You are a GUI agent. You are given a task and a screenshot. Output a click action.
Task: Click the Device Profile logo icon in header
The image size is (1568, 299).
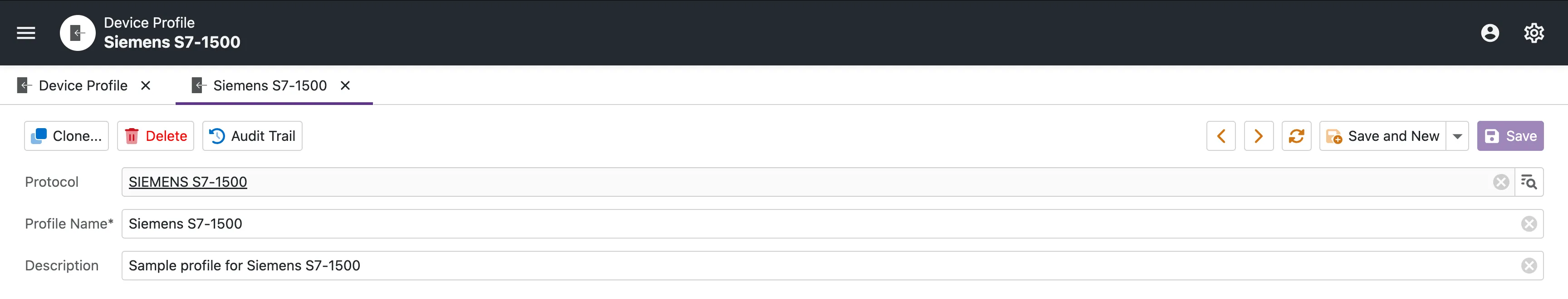coord(77,33)
